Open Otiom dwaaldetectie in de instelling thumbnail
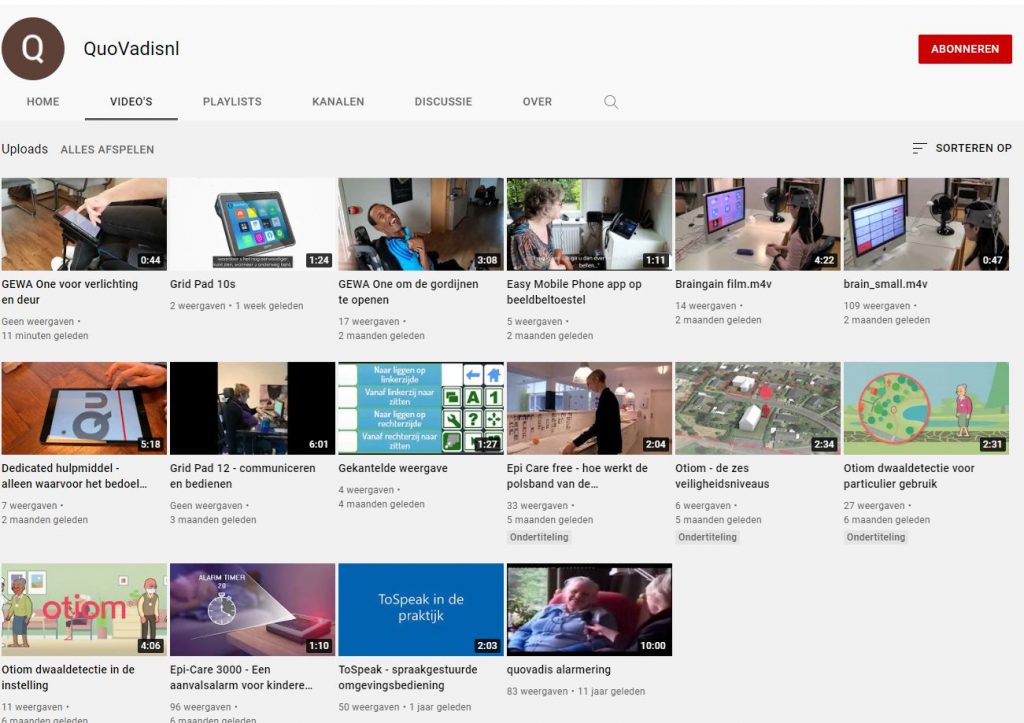Viewport: 1024px width, 723px height. (84, 609)
